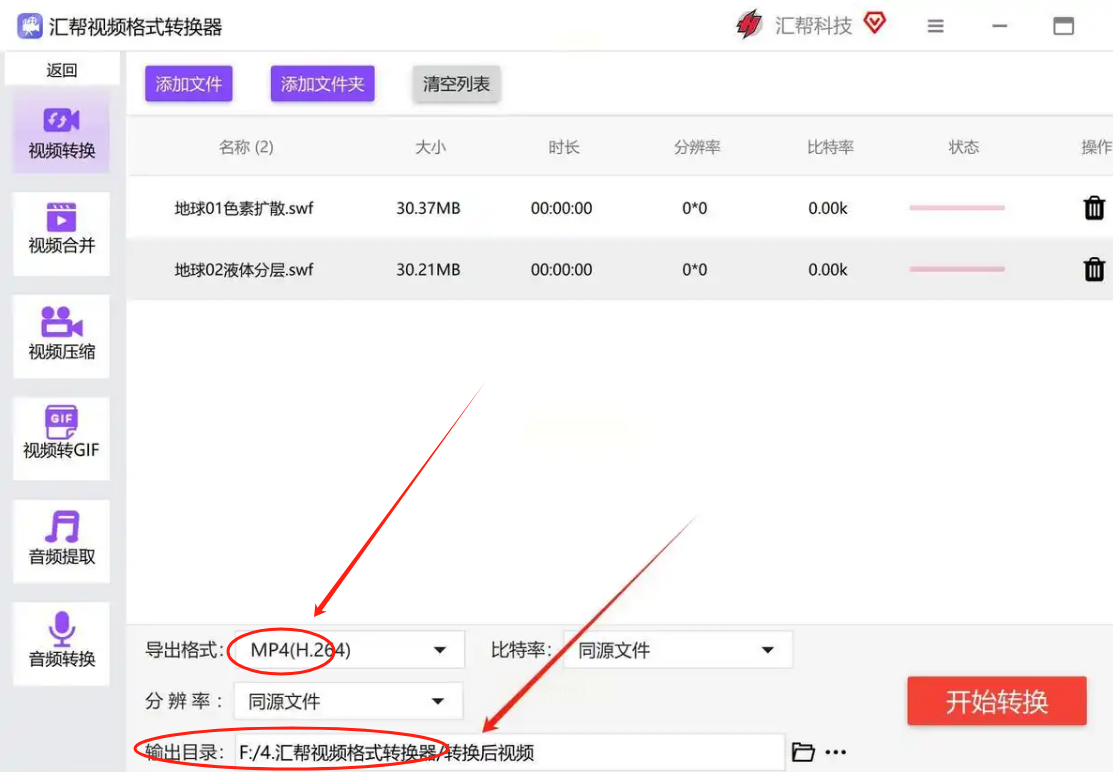Image resolution: width=1113 pixels, height=772 pixels.
Task: Click the 返回 back tab
Action: [62, 70]
